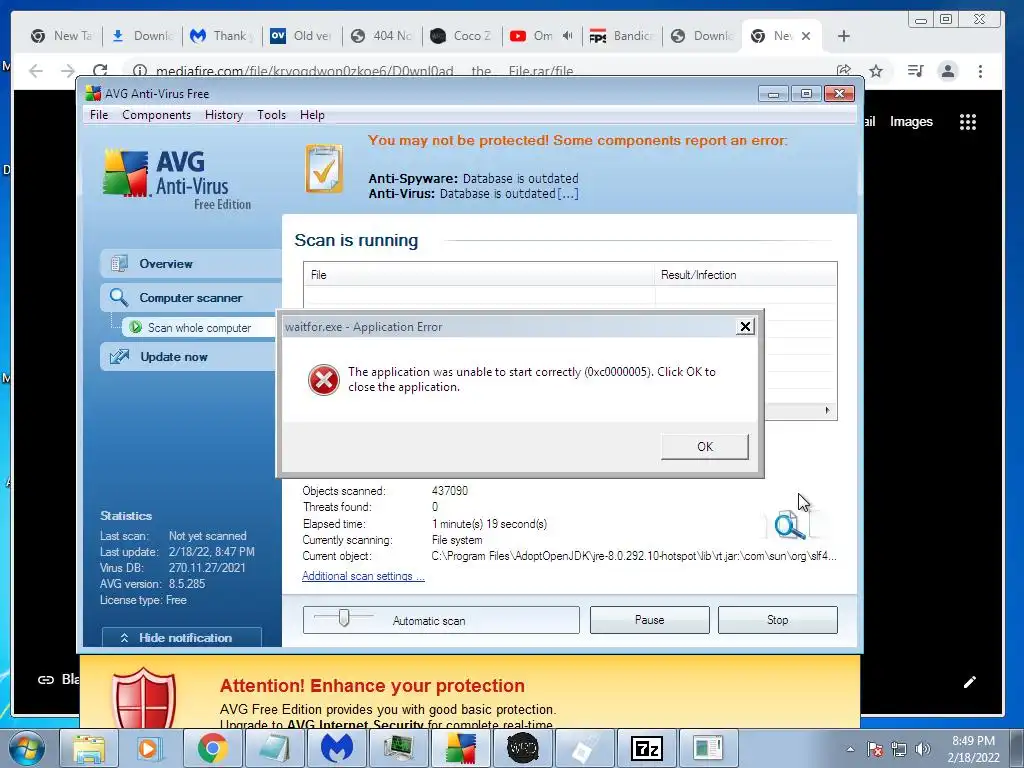Open Chrome profile avatar icon
Screen dimensions: 1024x768
pyautogui.click(x=948, y=71)
